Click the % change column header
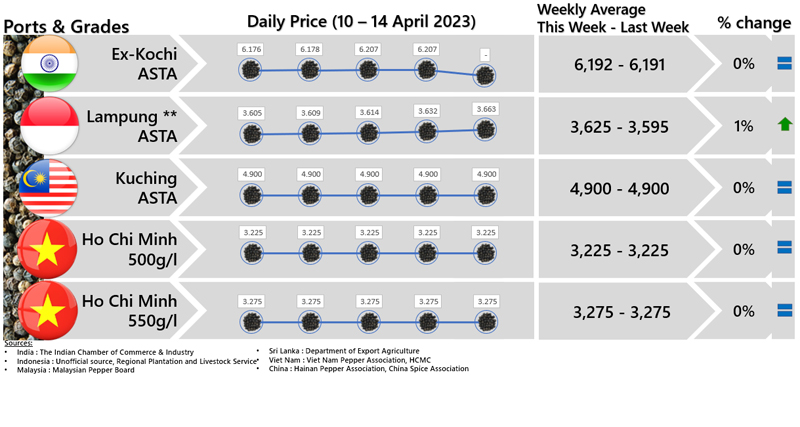Screen dimensions: 800x427 point(754,22)
